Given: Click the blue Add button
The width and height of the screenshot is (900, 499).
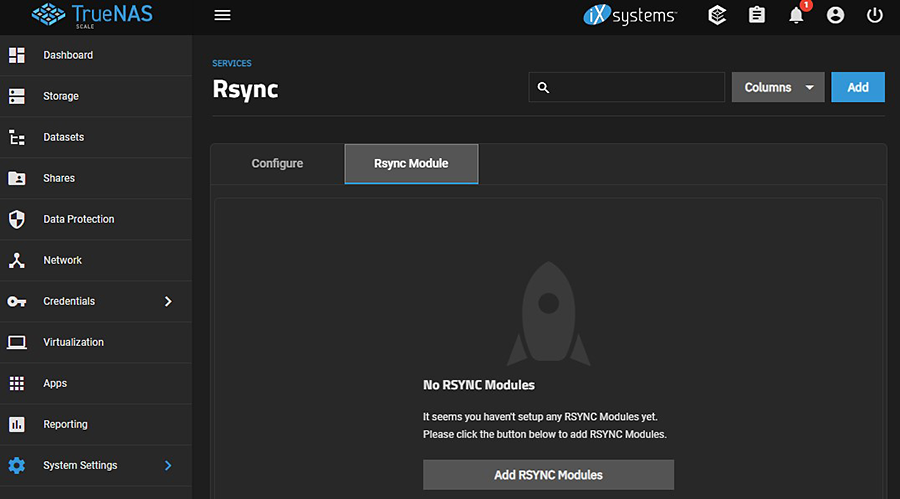Looking at the screenshot, I should (x=858, y=87).
